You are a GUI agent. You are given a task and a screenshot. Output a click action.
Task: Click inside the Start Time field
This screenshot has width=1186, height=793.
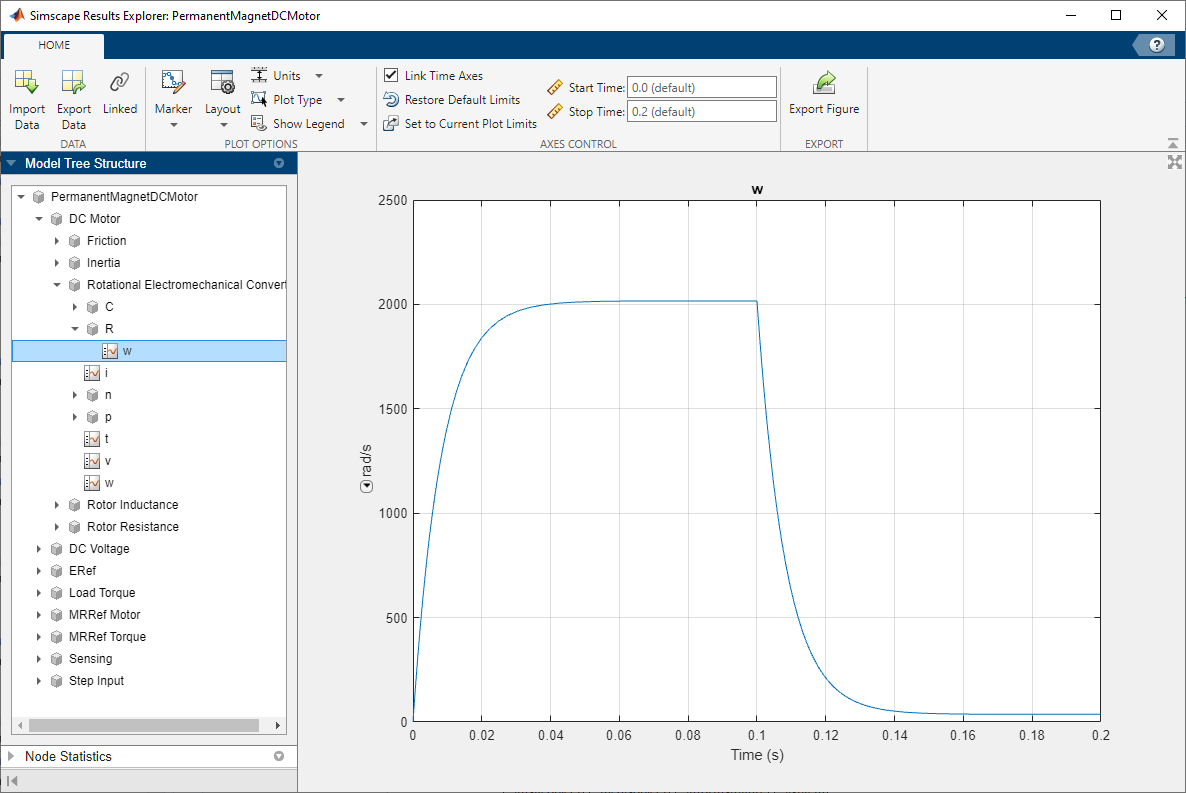coord(701,87)
